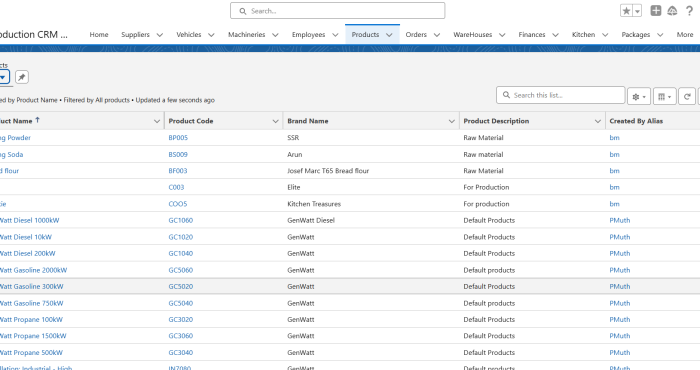The height and width of the screenshot is (370, 700).
Task: Expand the Packages tab dropdown chevron
Action: coord(660,35)
